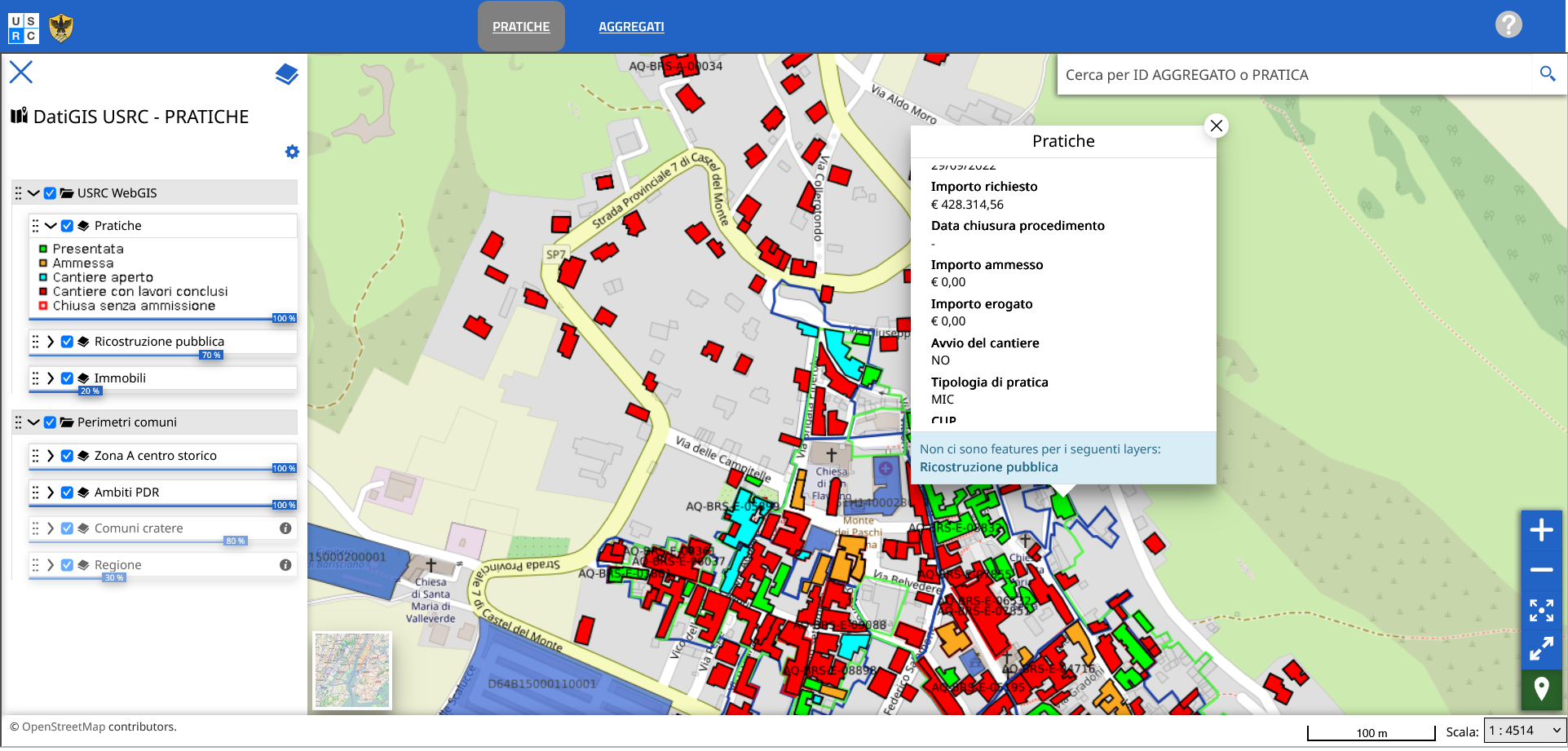
Task: Click Ricostruzione pubblica in the popup notice
Action: click(988, 467)
